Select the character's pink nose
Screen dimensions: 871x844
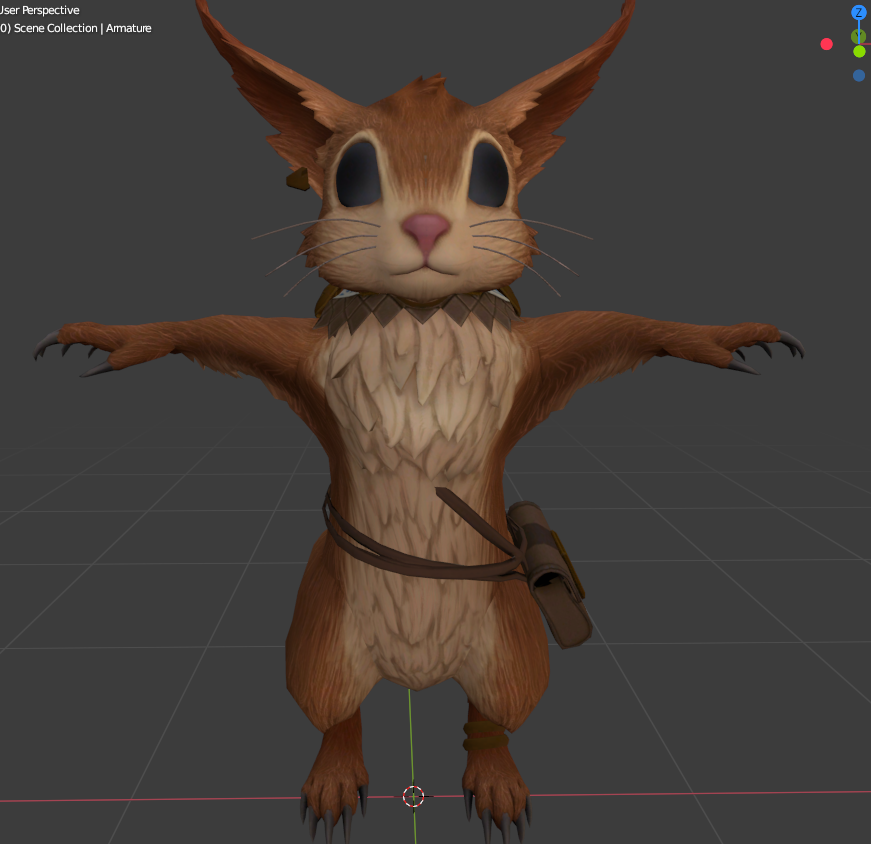pos(426,231)
